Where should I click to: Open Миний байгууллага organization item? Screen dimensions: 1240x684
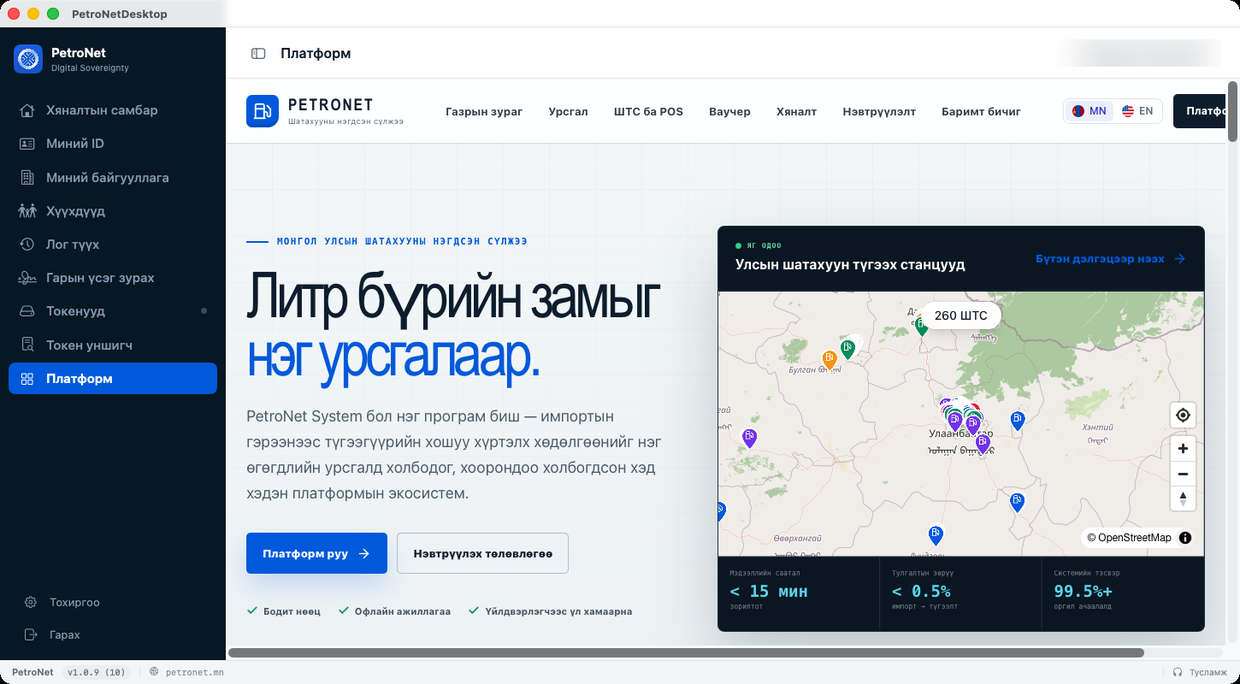(x=113, y=178)
